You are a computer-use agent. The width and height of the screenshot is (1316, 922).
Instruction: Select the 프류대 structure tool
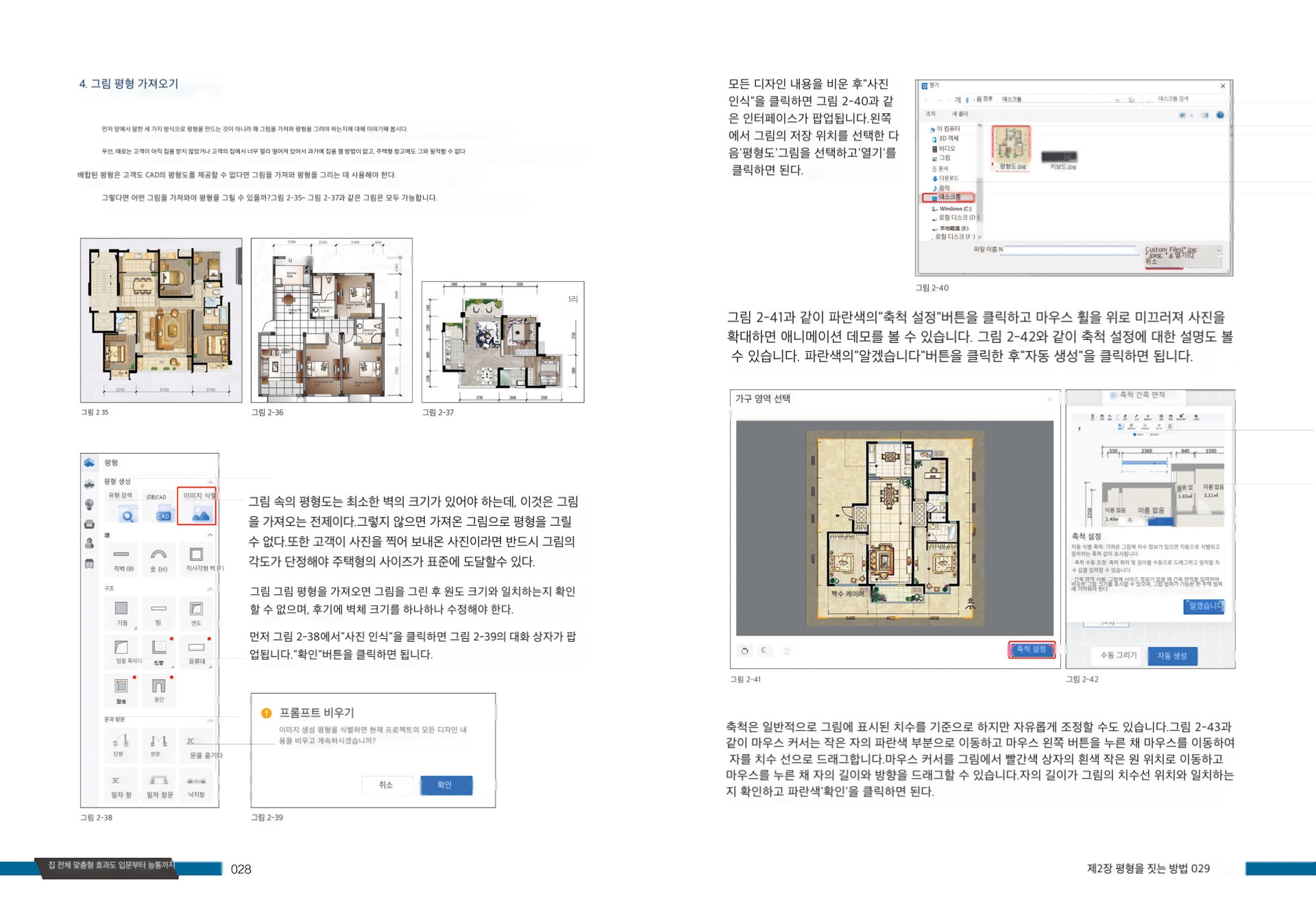197,652
